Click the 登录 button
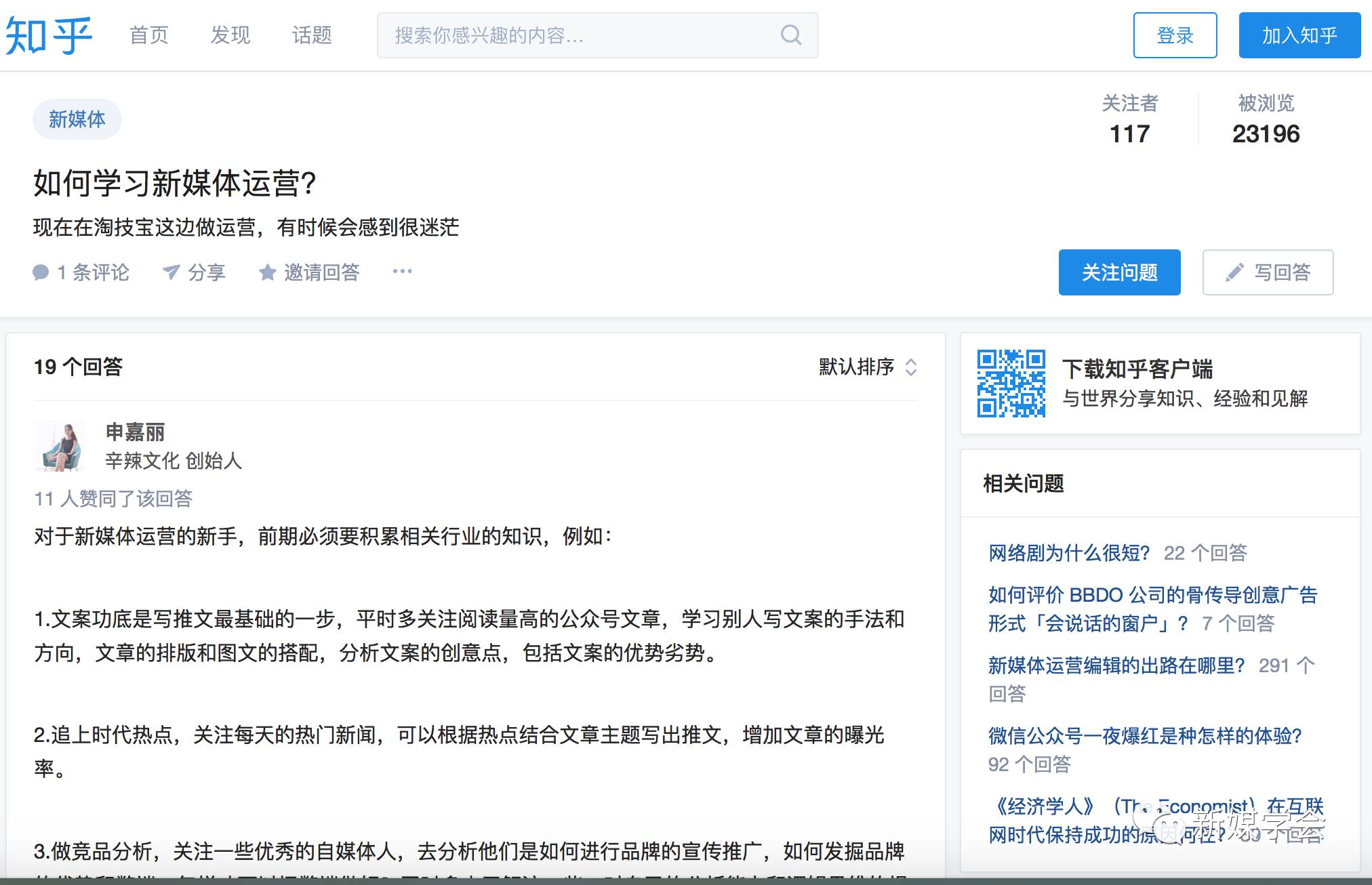This screenshot has height=885, width=1372. (x=1175, y=35)
